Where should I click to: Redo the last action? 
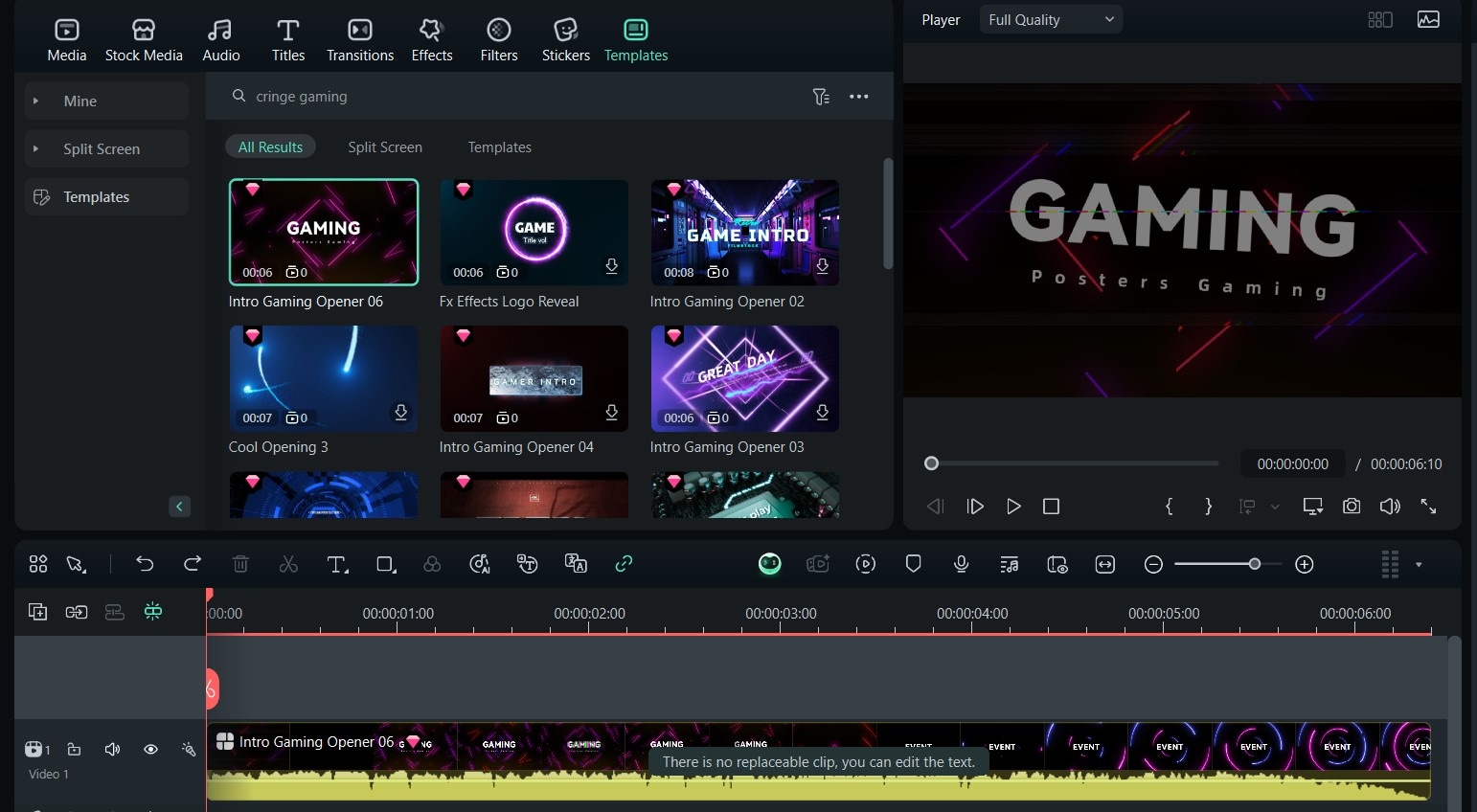click(193, 564)
